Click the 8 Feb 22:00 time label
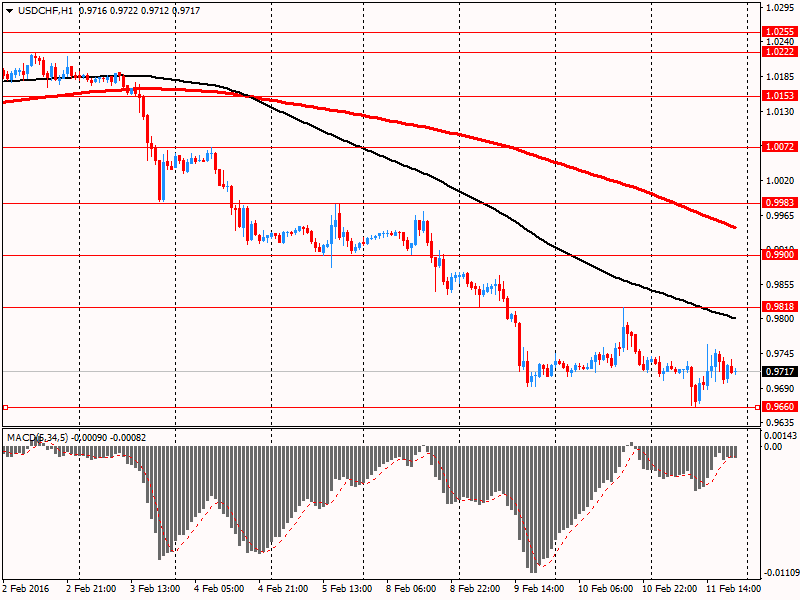Image resolution: width=800 pixels, height=600 pixels. point(476,589)
